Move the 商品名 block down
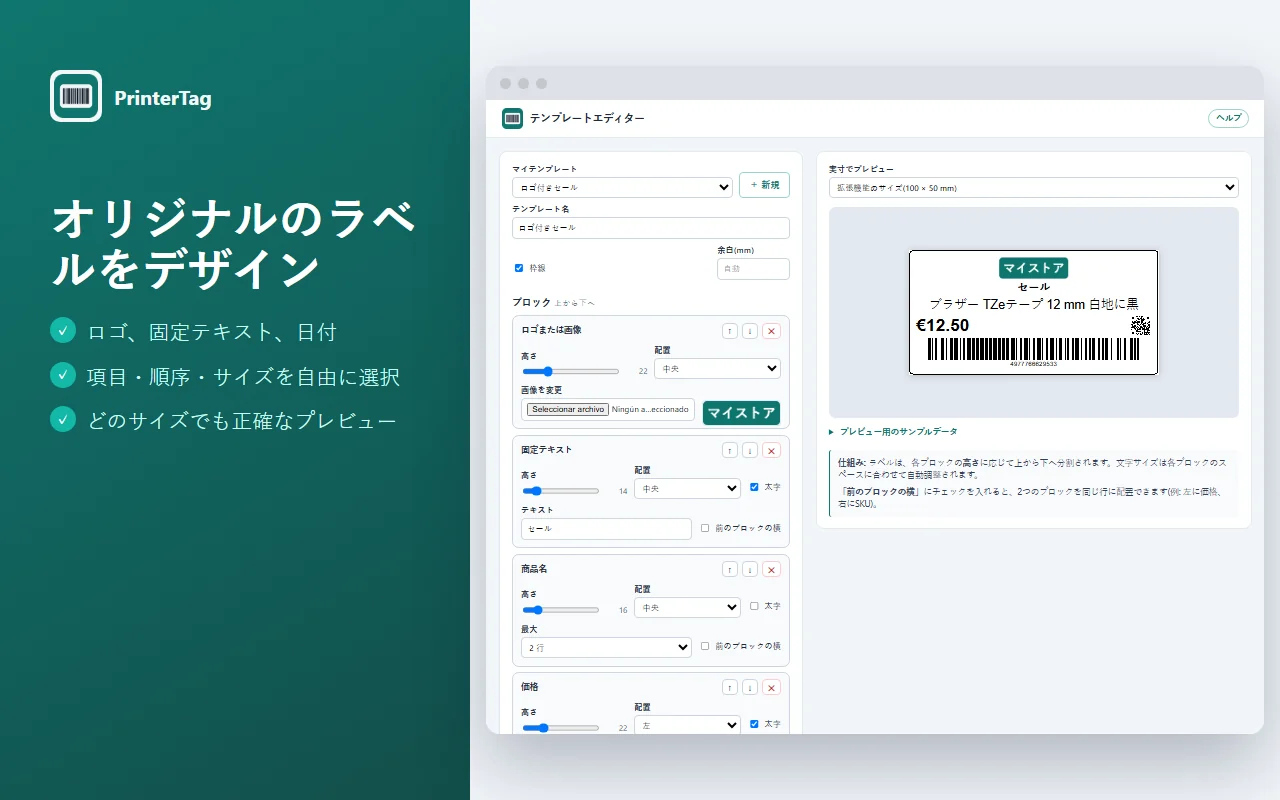 point(750,569)
